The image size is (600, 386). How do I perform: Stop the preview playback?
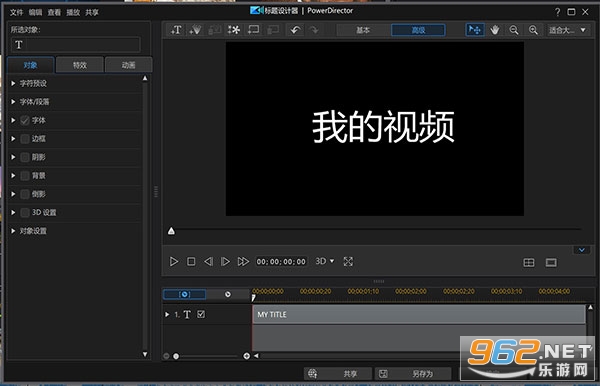pyautogui.click(x=191, y=262)
